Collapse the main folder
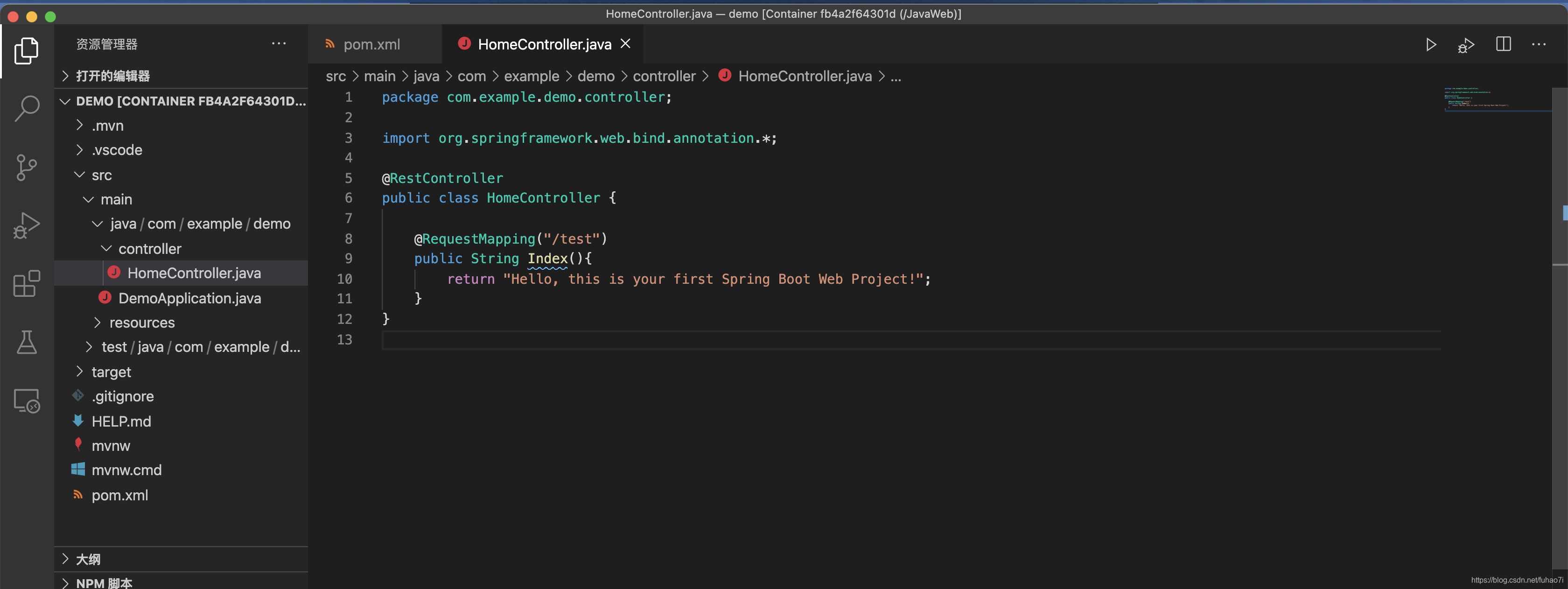Image resolution: width=1568 pixels, height=589 pixels. (181, 200)
